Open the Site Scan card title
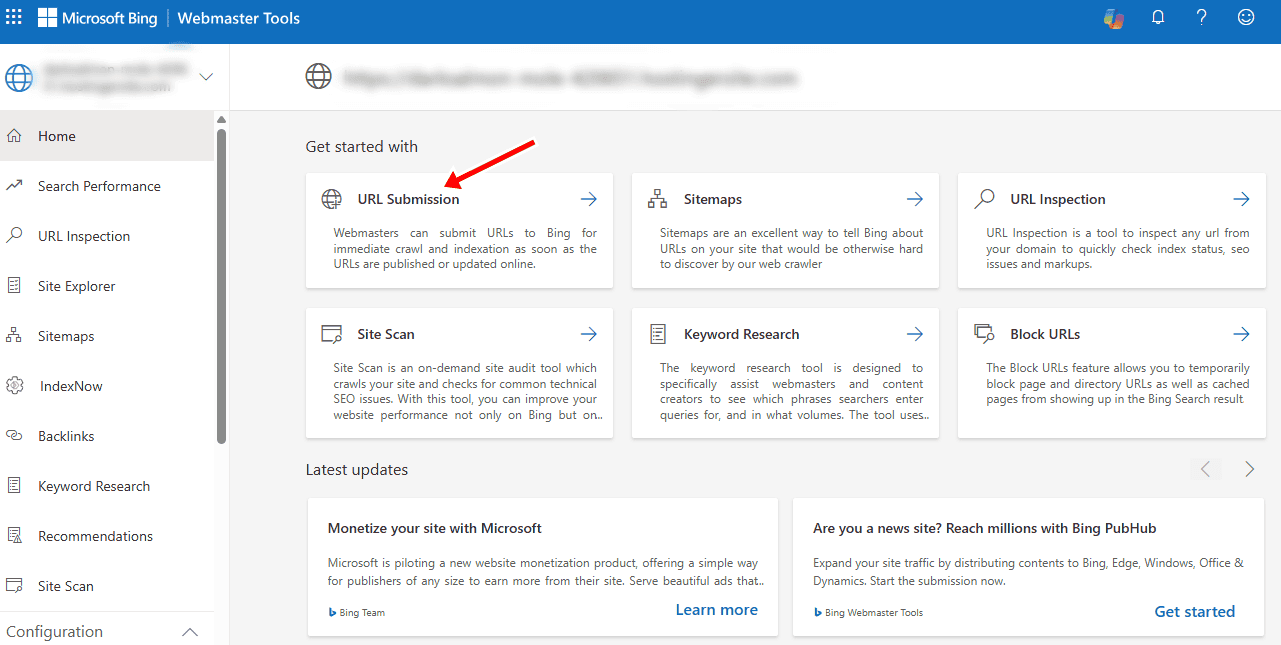 (x=386, y=334)
